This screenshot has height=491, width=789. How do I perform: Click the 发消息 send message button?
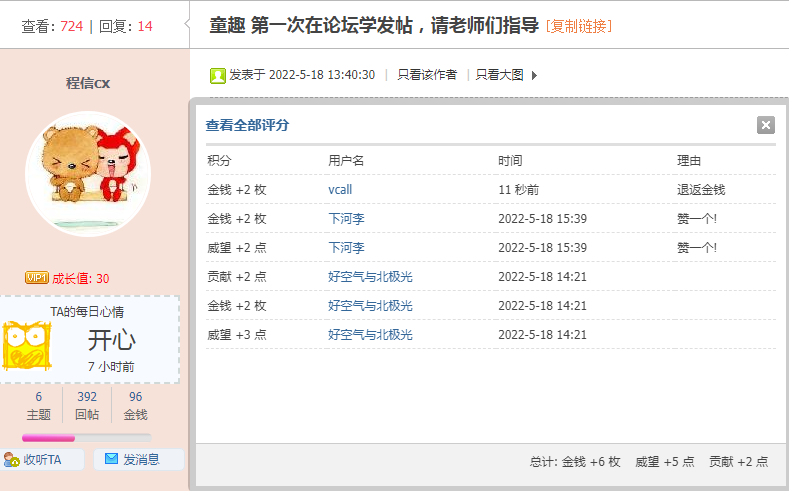click(139, 459)
